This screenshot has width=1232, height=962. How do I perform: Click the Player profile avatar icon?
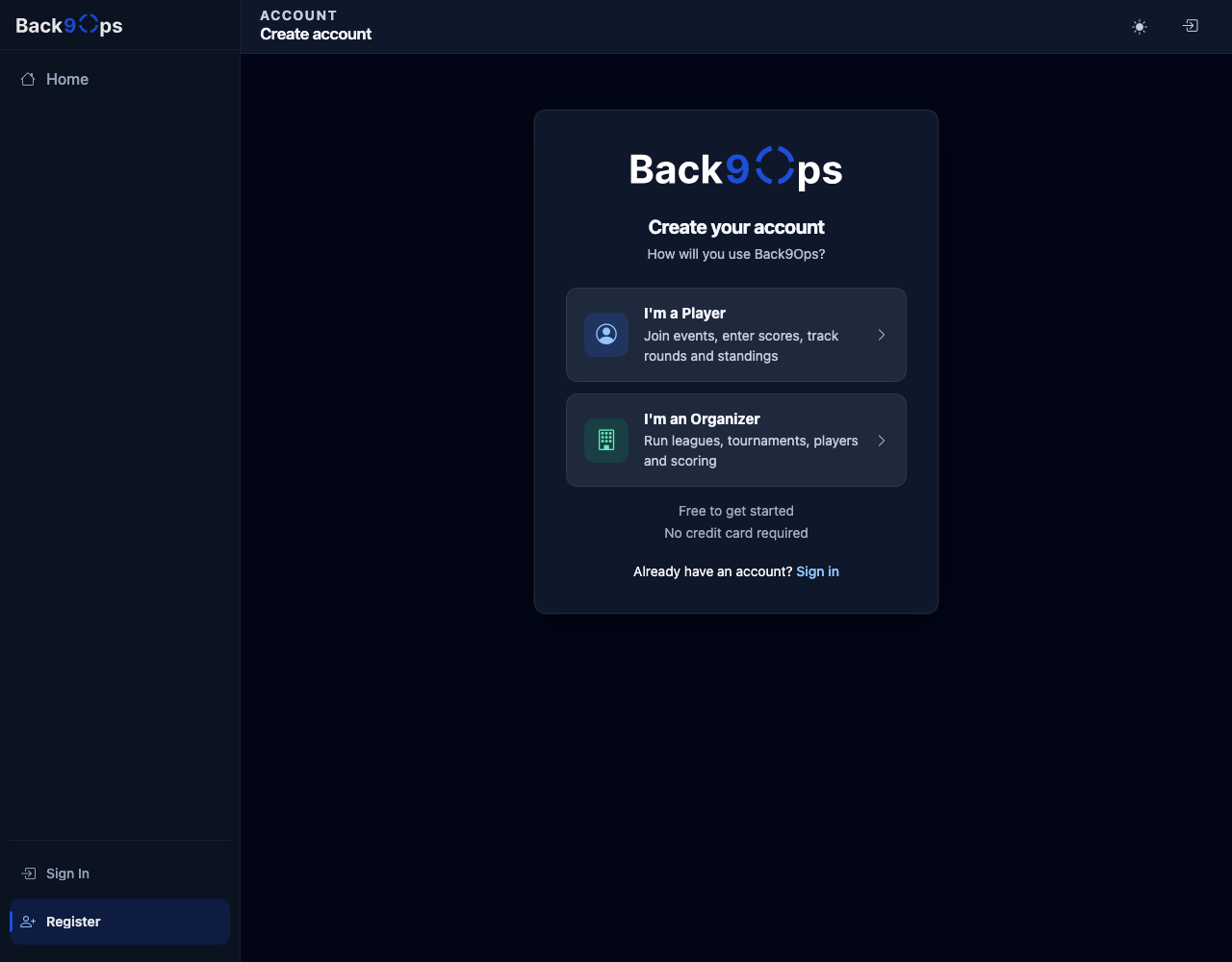[x=606, y=335]
